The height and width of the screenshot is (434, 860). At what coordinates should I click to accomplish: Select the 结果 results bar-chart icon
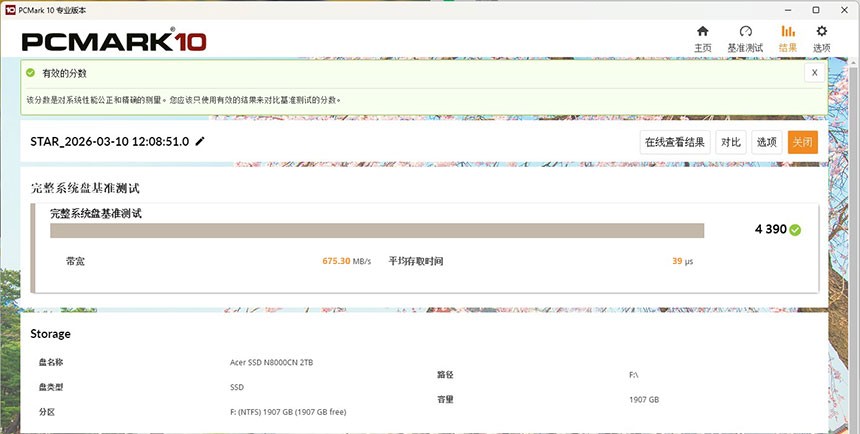[788, 32]
